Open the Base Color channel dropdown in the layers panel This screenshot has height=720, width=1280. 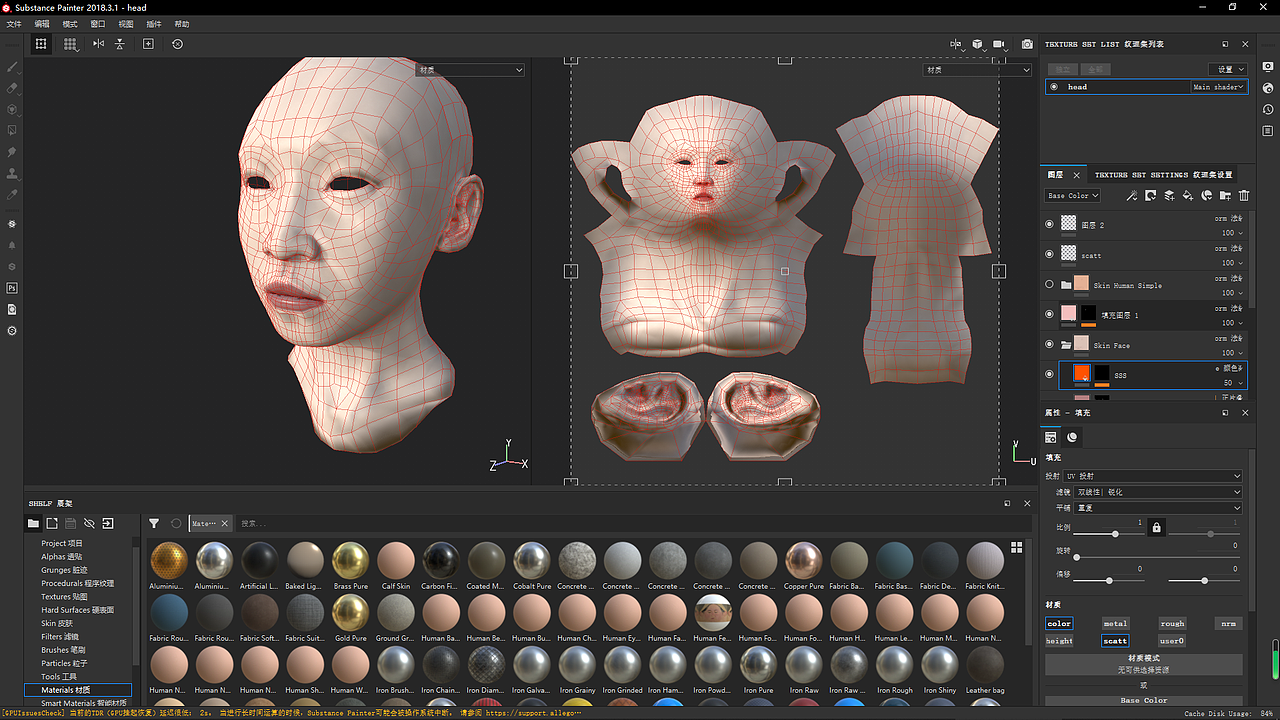[x=1072, y=195]
